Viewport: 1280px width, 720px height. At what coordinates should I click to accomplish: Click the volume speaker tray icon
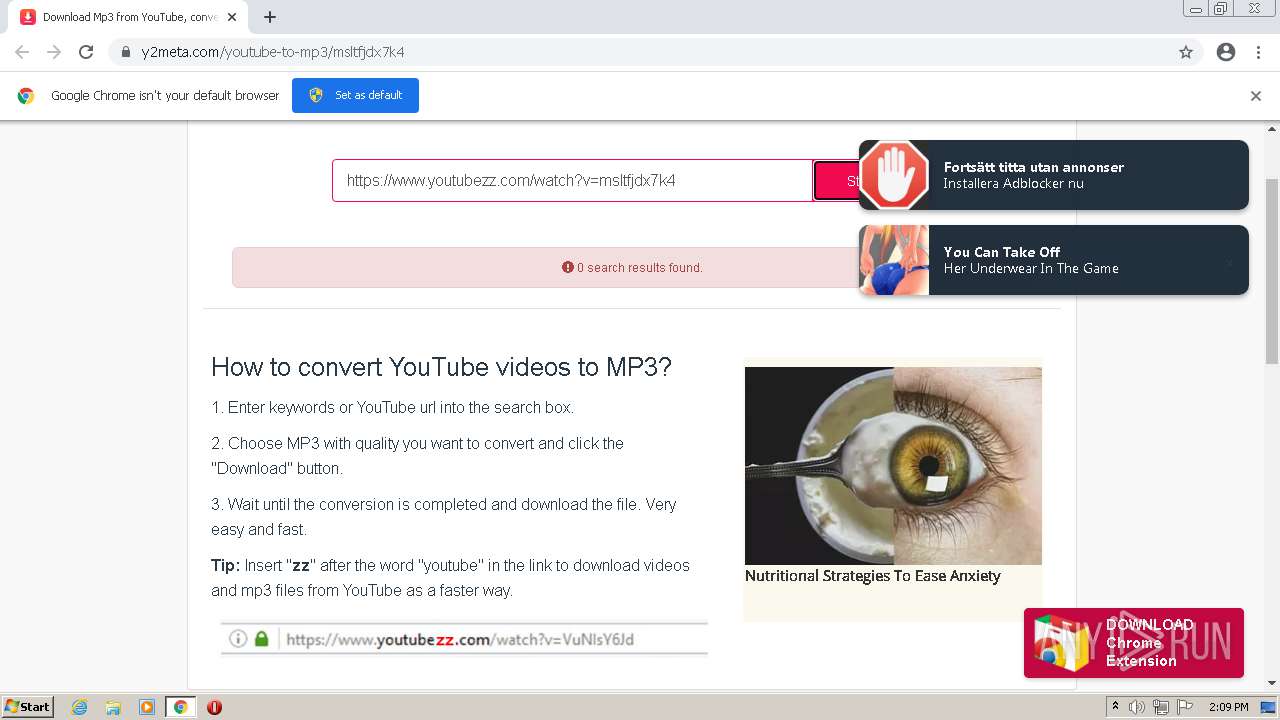click(1138, 707)
